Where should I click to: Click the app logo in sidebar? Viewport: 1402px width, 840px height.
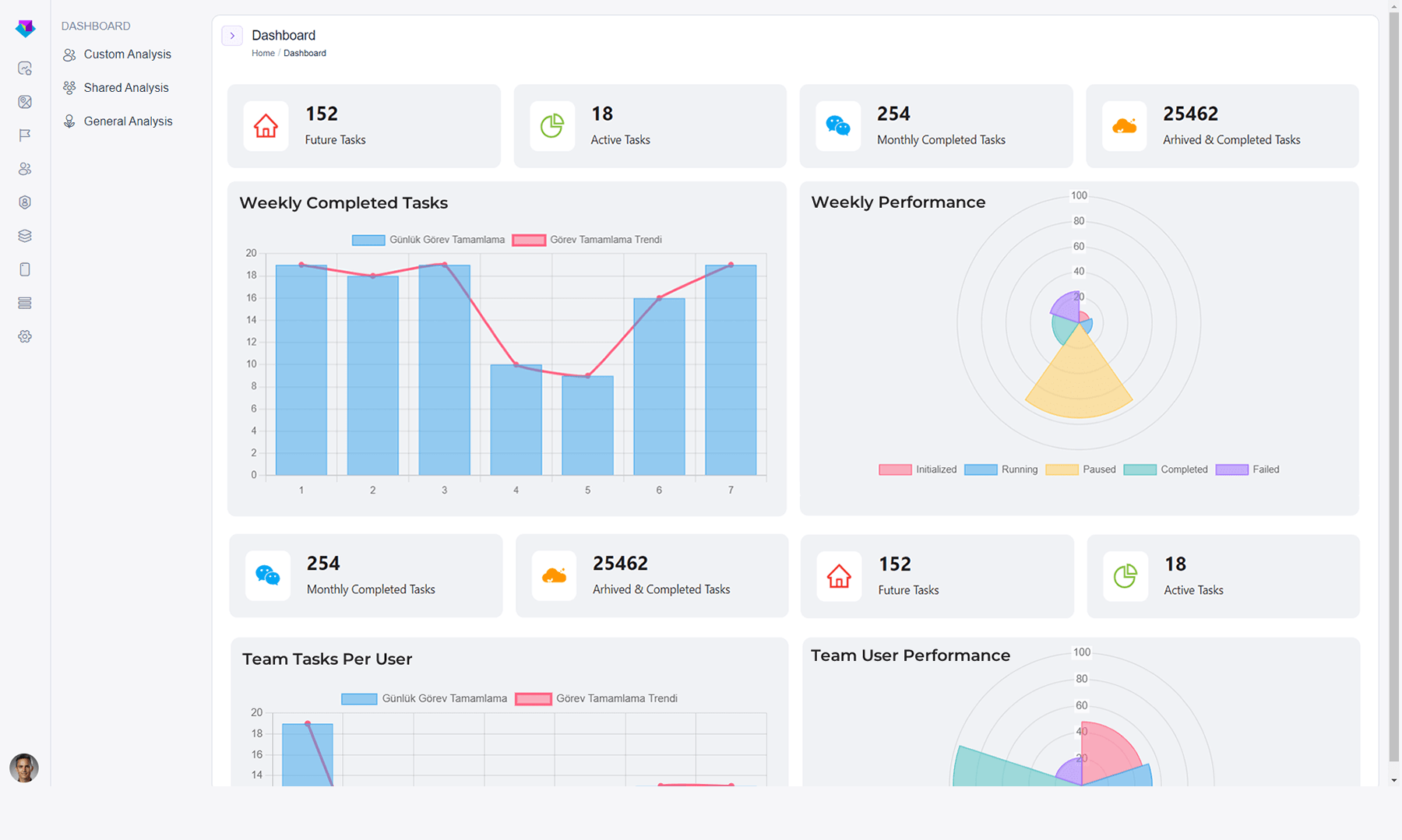(25, 28)
